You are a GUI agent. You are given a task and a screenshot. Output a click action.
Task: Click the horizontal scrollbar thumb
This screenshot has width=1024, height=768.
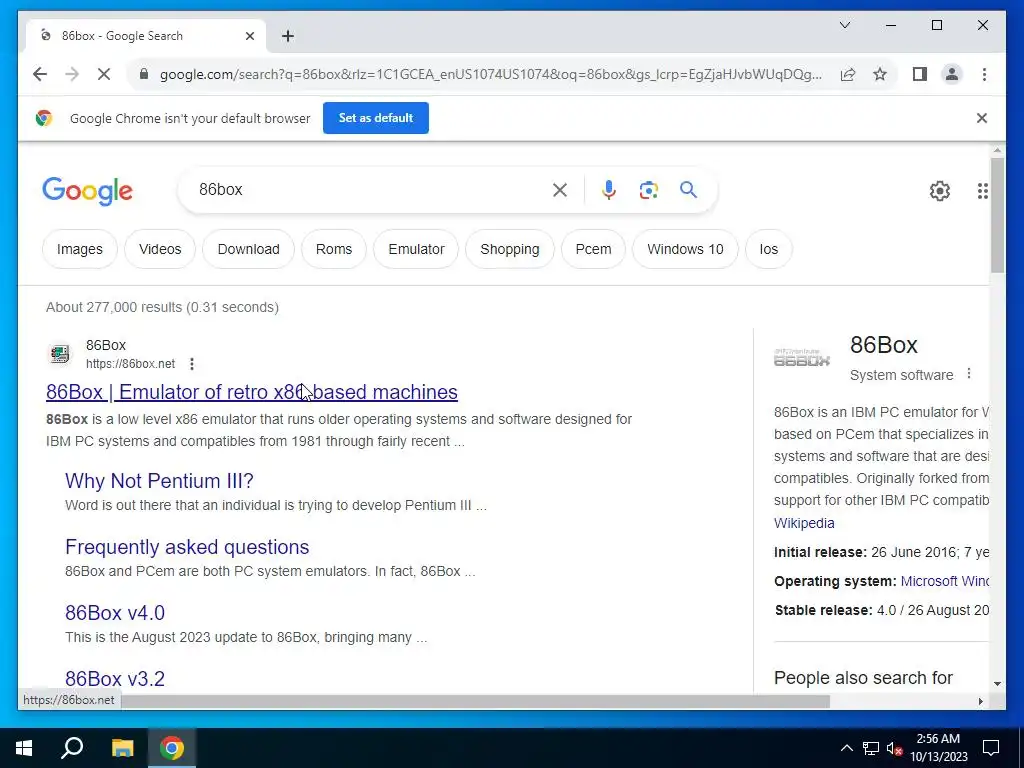click(x=475, y=701)
